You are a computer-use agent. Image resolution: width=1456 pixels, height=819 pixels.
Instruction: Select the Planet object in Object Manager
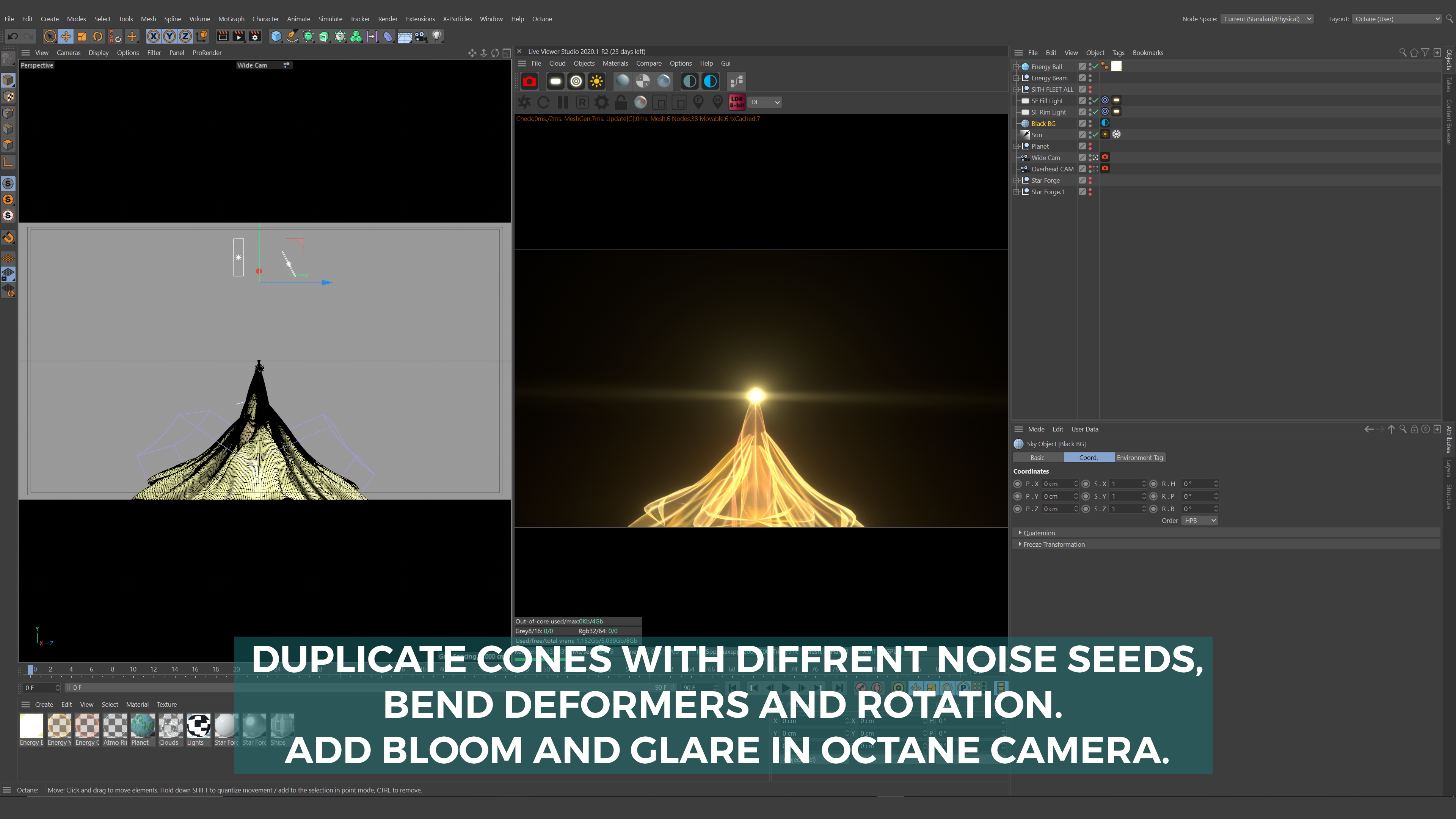pyautogui.click(x=1039, y=146)
